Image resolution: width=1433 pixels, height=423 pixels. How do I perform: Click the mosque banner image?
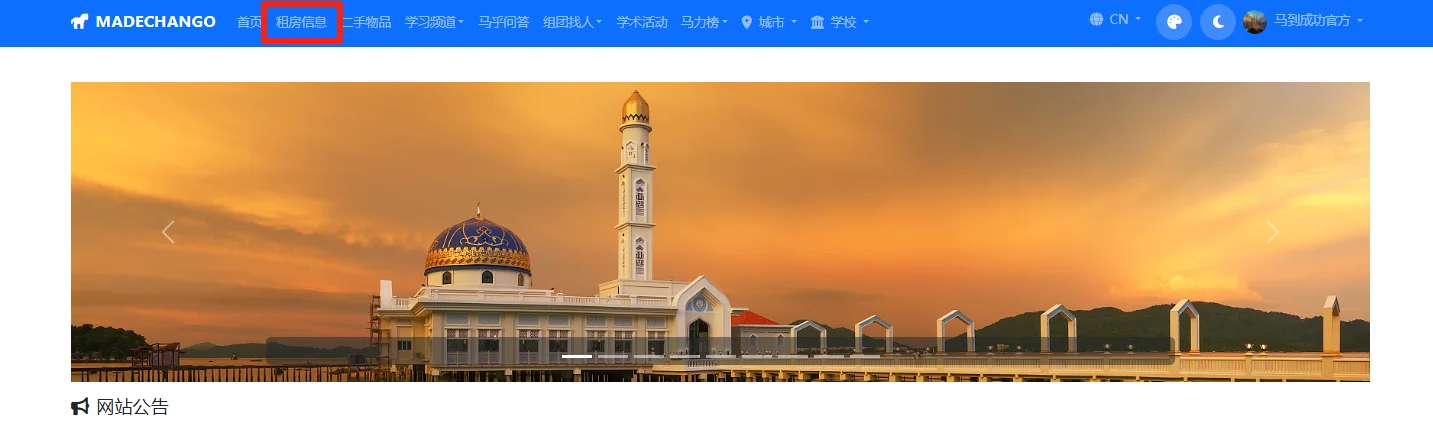pos(720,232)
